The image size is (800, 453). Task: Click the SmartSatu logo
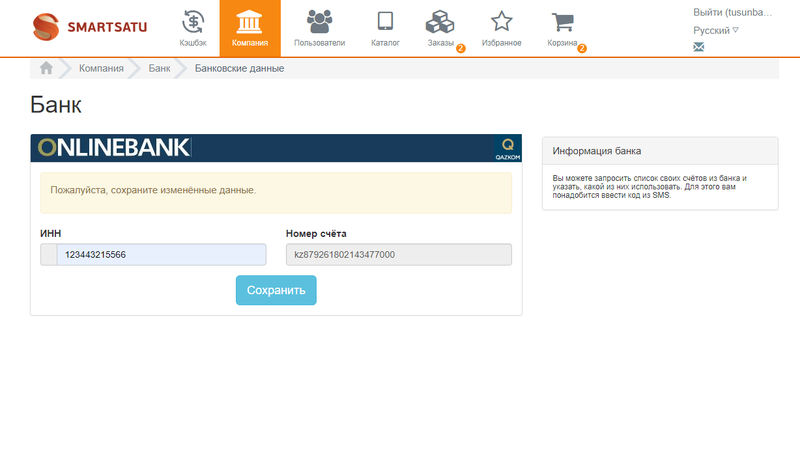[90, 27]
